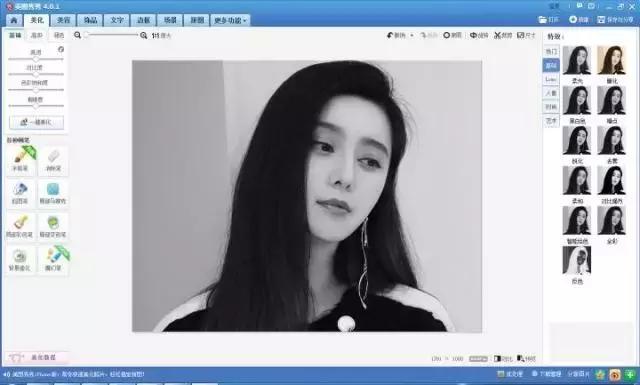Click the undo (撤销) toolbar button

click(x=396, y=36)
